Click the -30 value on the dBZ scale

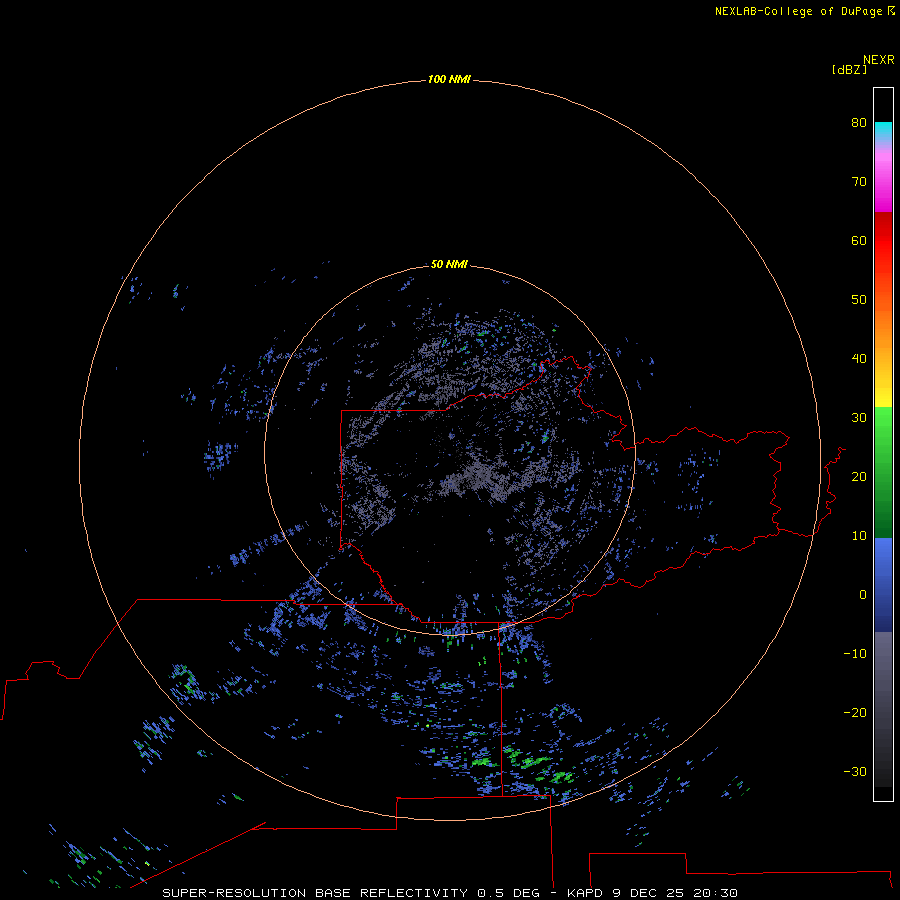click(855, 771)
